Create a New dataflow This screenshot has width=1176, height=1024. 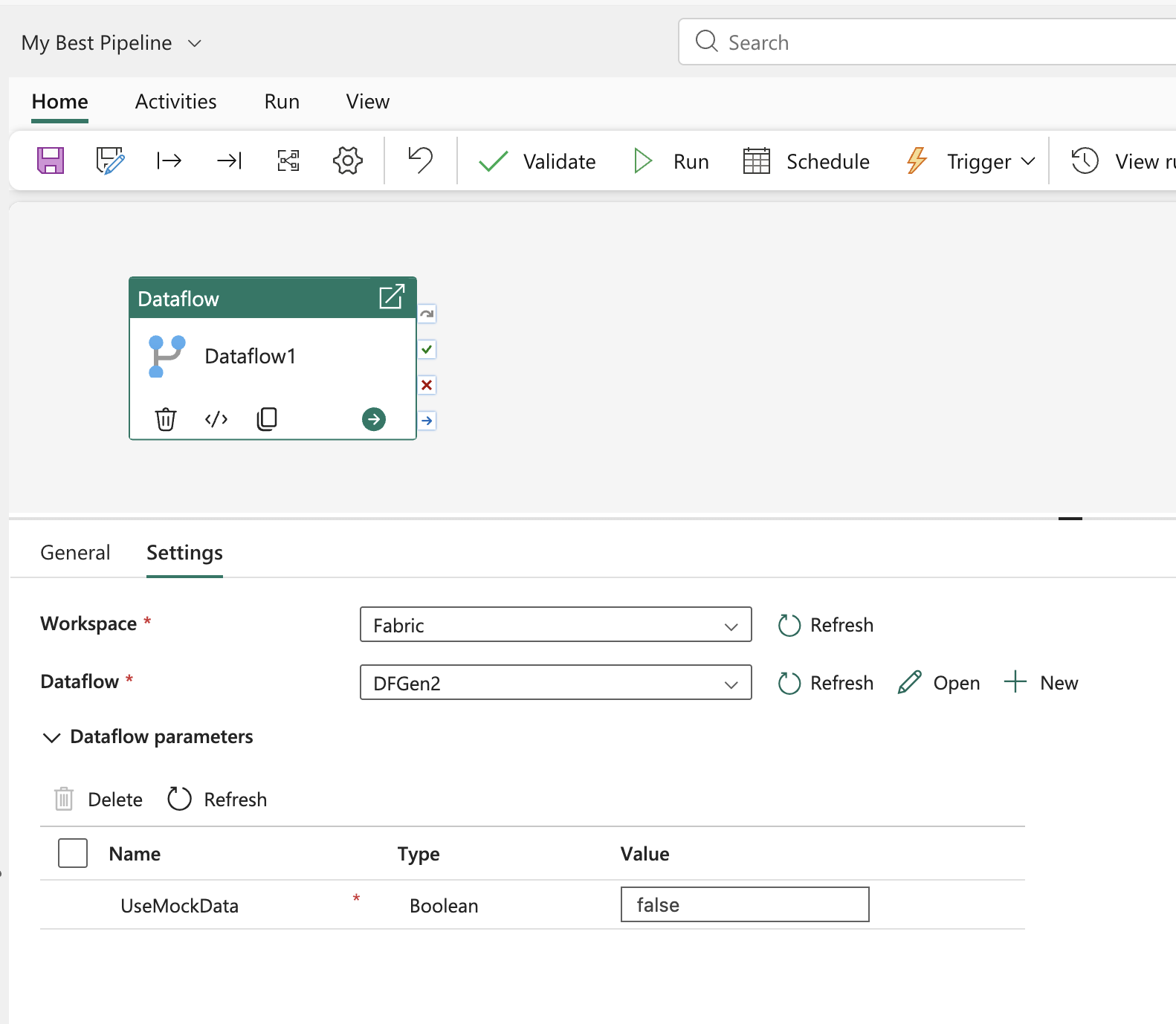coord(1041,683)
